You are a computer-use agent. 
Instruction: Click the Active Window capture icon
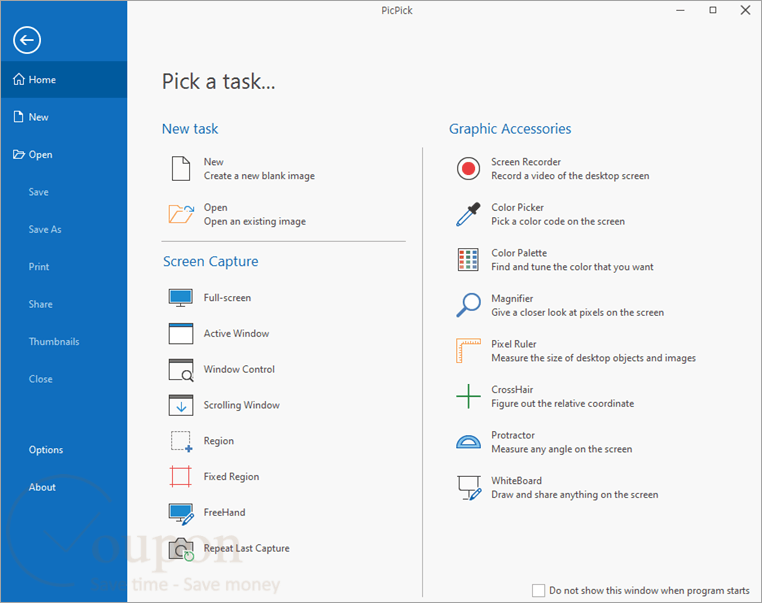[x=181, y=333]
